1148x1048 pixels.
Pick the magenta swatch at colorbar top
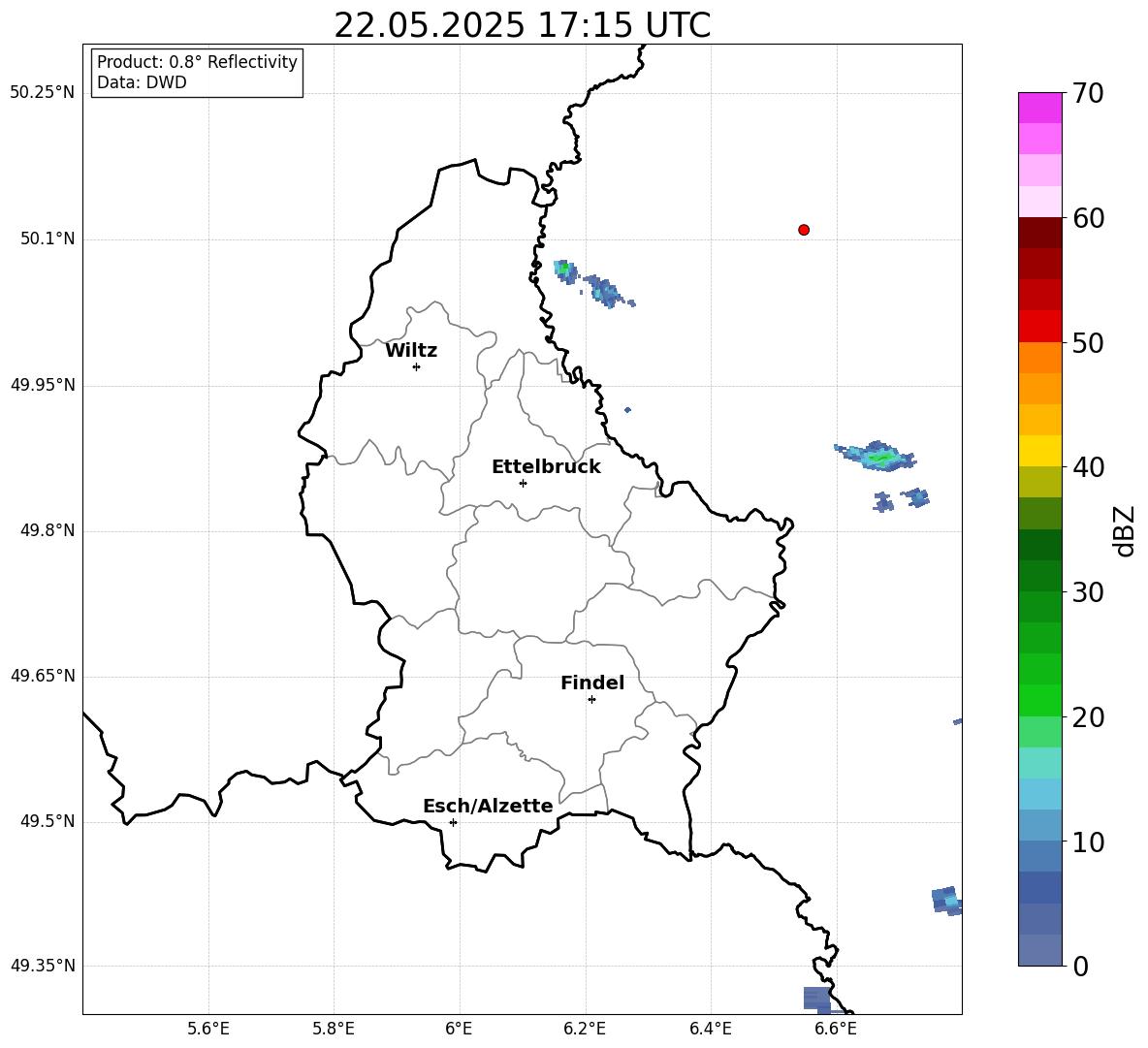pyautogui.click(x=1040, y=109)
